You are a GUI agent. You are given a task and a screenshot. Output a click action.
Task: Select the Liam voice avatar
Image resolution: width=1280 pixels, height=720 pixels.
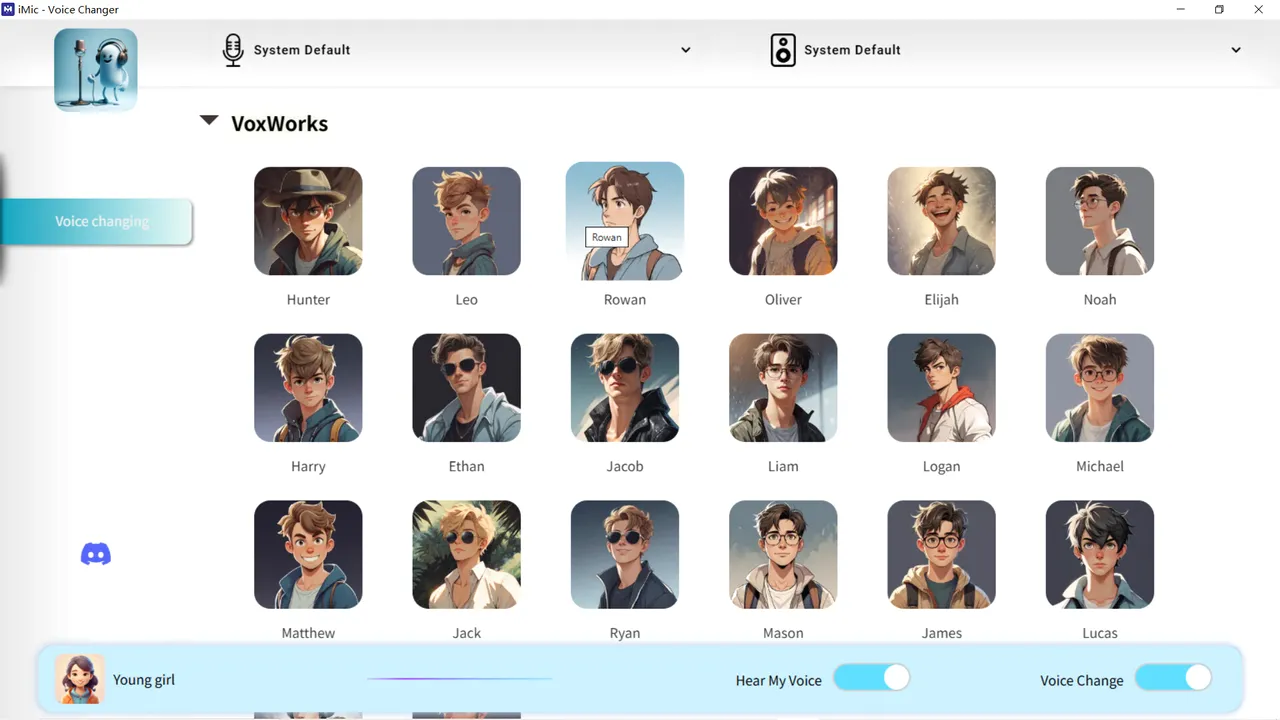pos(783,388)
